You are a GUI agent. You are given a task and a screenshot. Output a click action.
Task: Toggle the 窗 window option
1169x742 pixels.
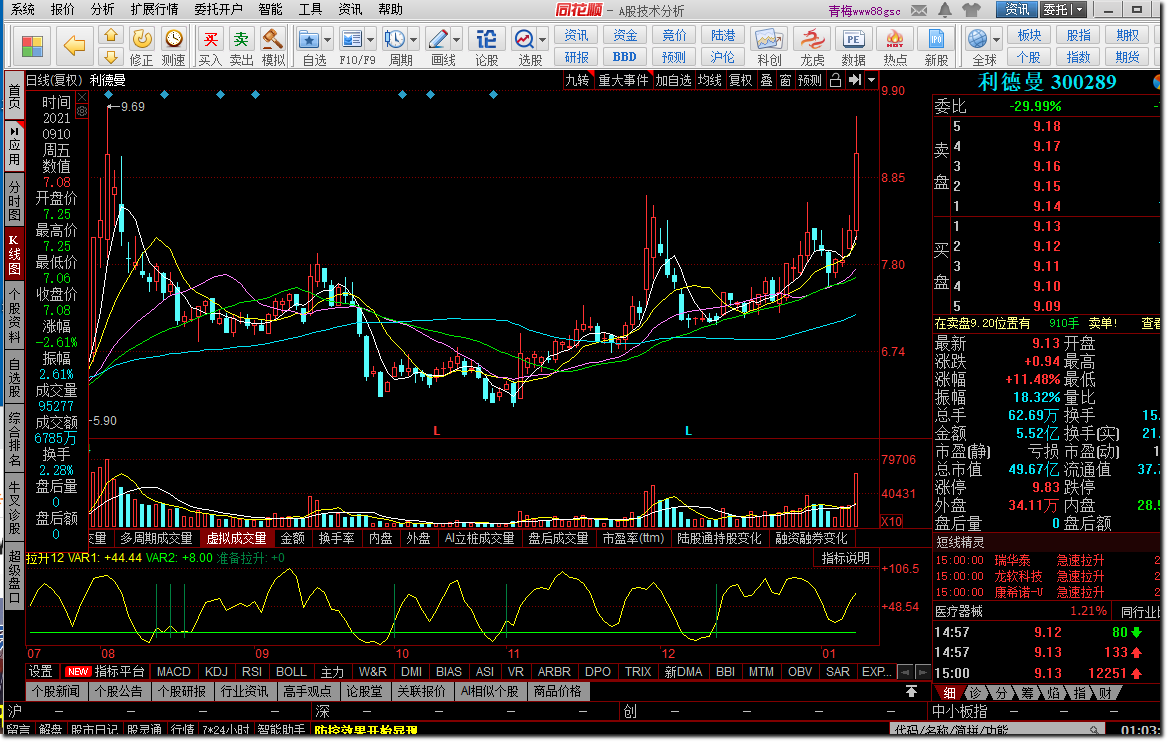(x=785, y=80)
